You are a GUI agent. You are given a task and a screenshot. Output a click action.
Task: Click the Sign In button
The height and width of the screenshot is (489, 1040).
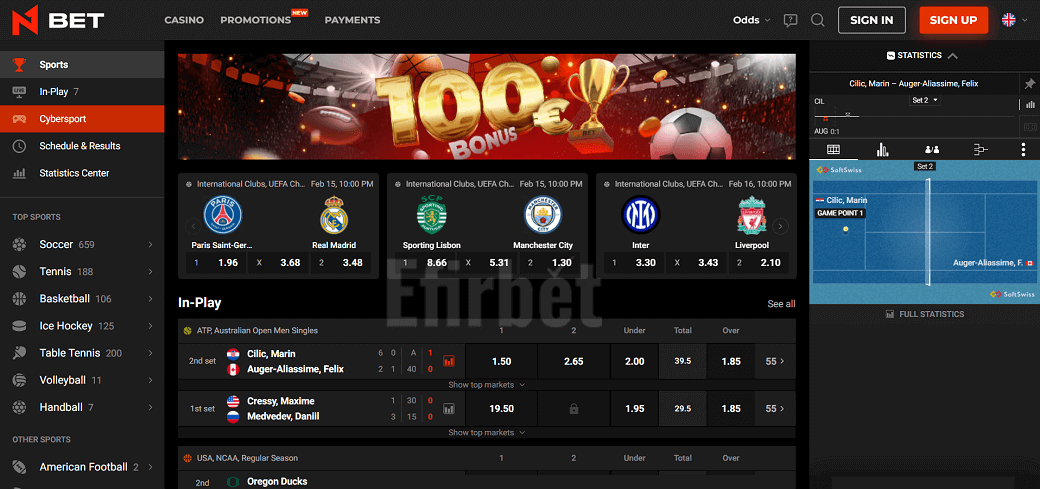[x=872, y=20]
